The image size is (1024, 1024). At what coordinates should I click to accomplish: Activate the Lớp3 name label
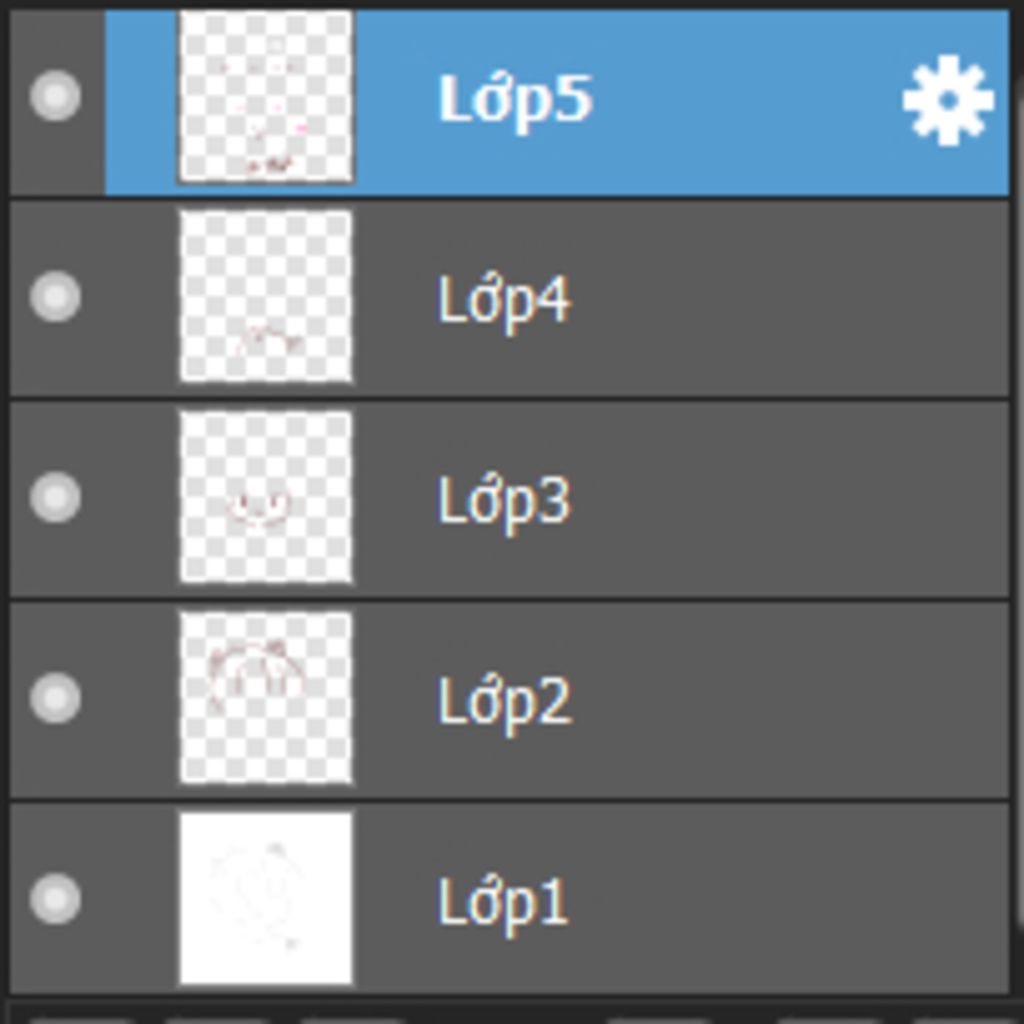[504, 502]
